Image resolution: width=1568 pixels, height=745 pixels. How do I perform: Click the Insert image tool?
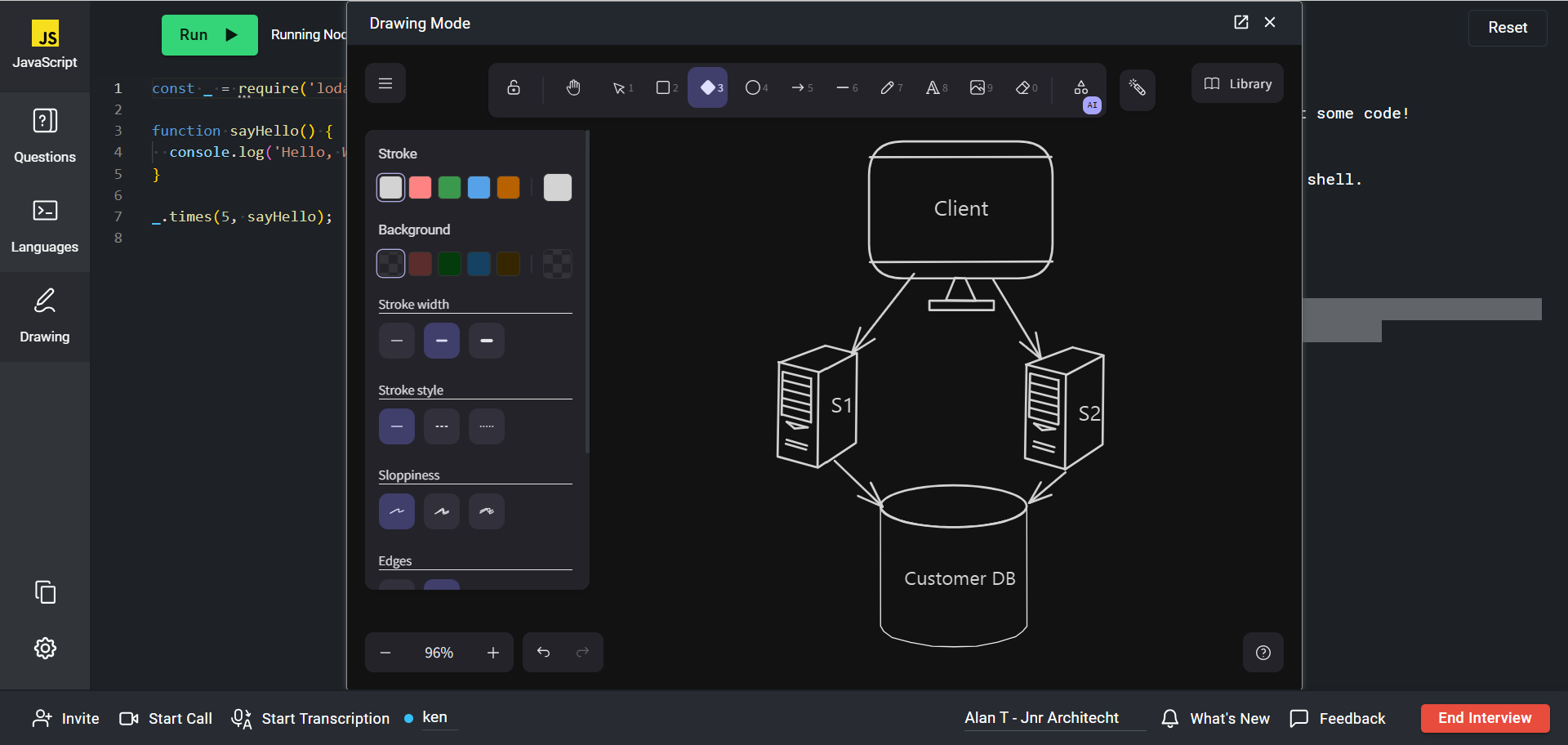pos(978,87)
